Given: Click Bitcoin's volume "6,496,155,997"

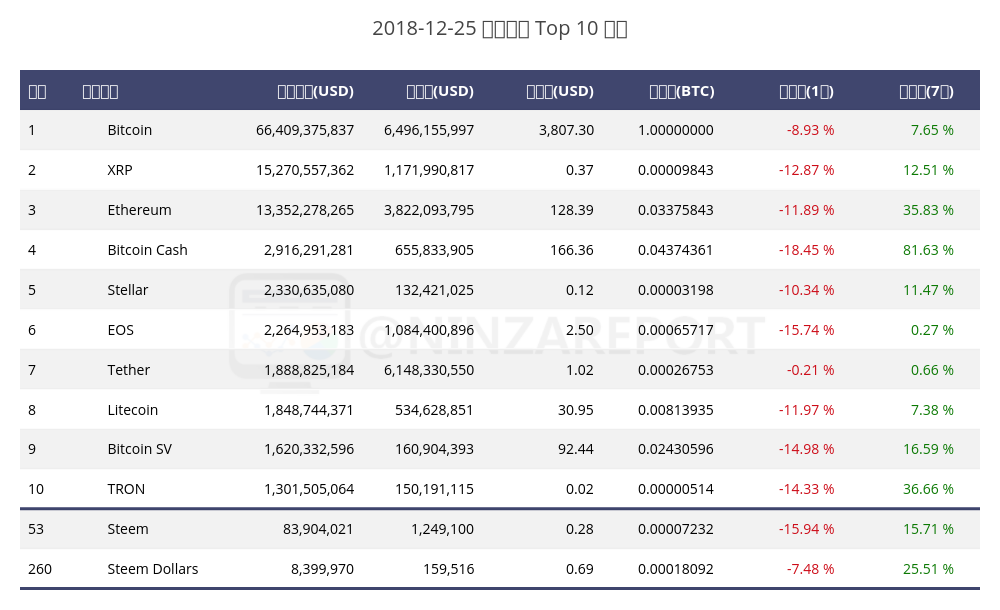Looking at the screenshot, I should tap(429, 130).
